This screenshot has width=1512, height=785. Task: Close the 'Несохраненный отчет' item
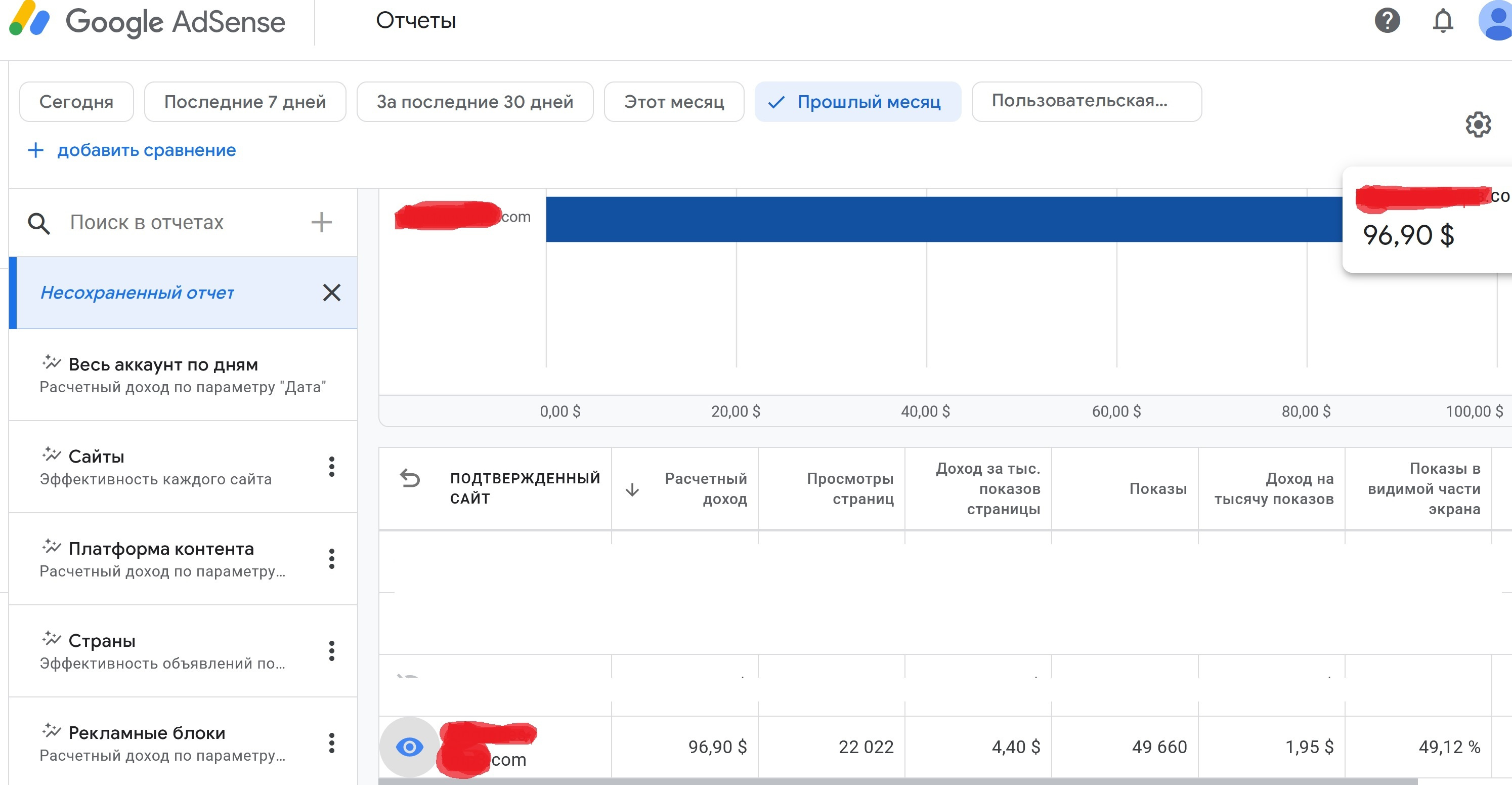click(x=332, y=293)
